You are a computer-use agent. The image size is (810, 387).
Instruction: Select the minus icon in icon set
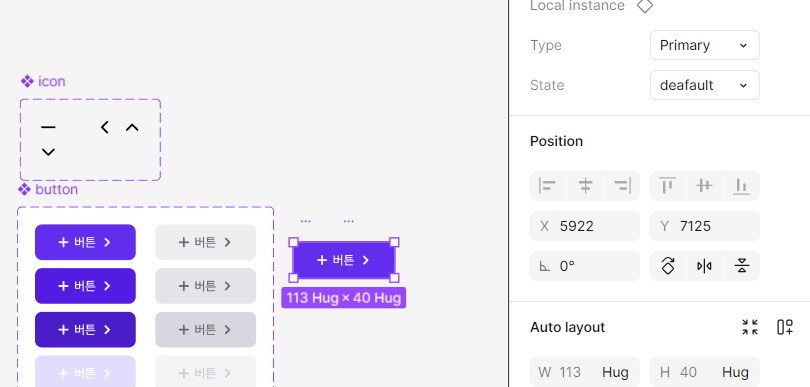[48, 127]
